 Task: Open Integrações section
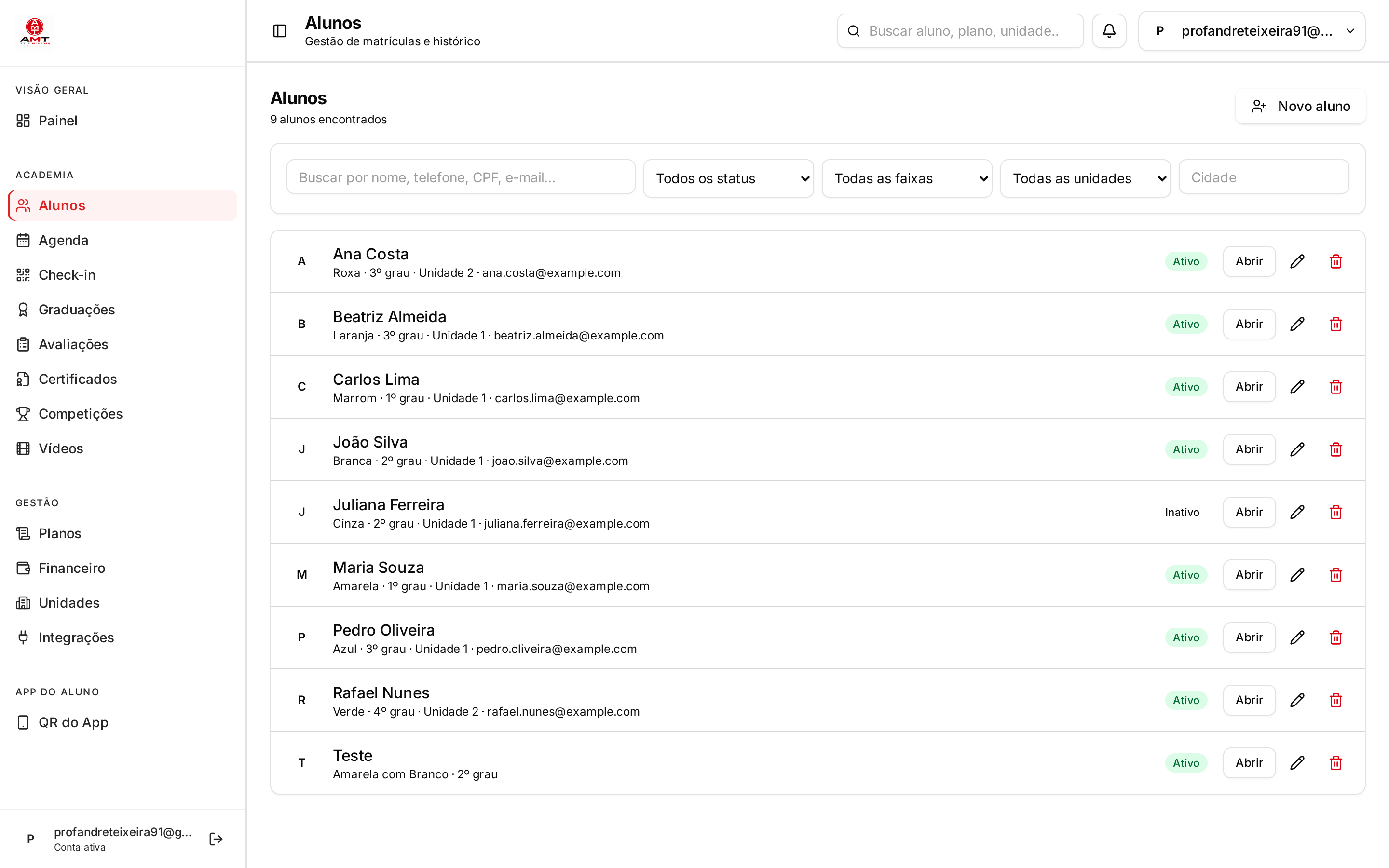point(122,637)
